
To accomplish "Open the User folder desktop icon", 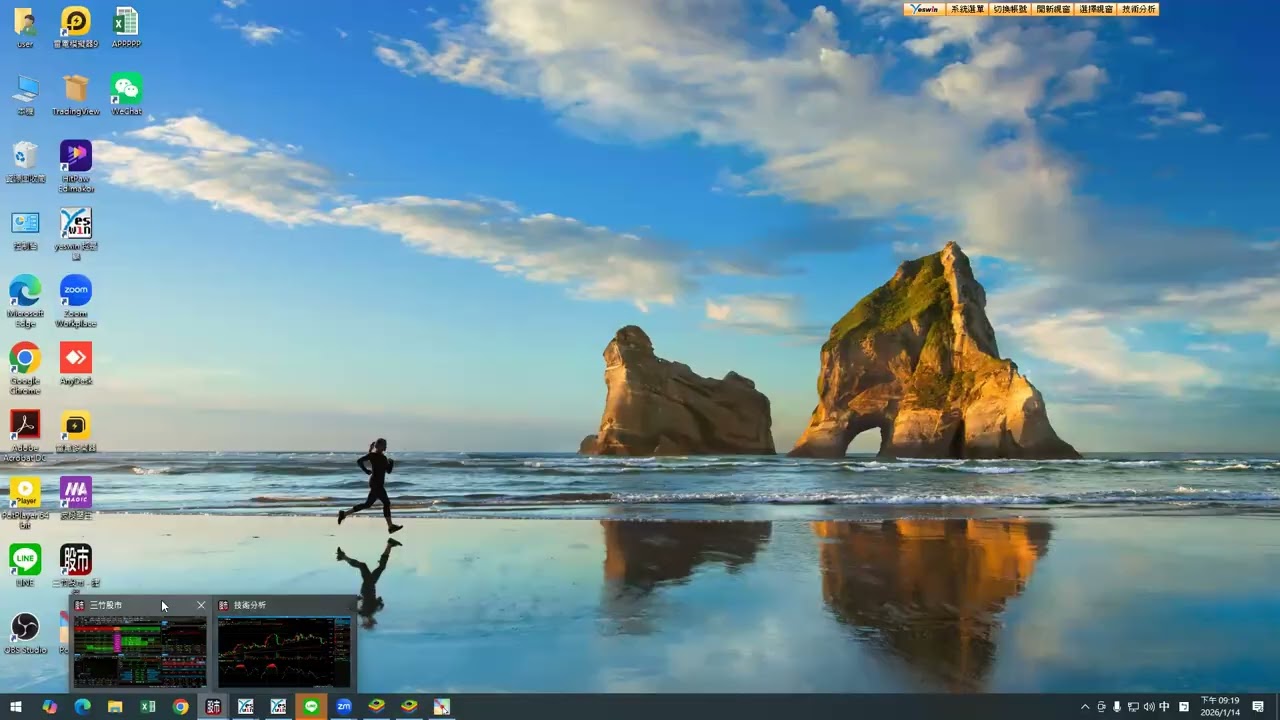I will pyautogui.click(x=25, y=27).
